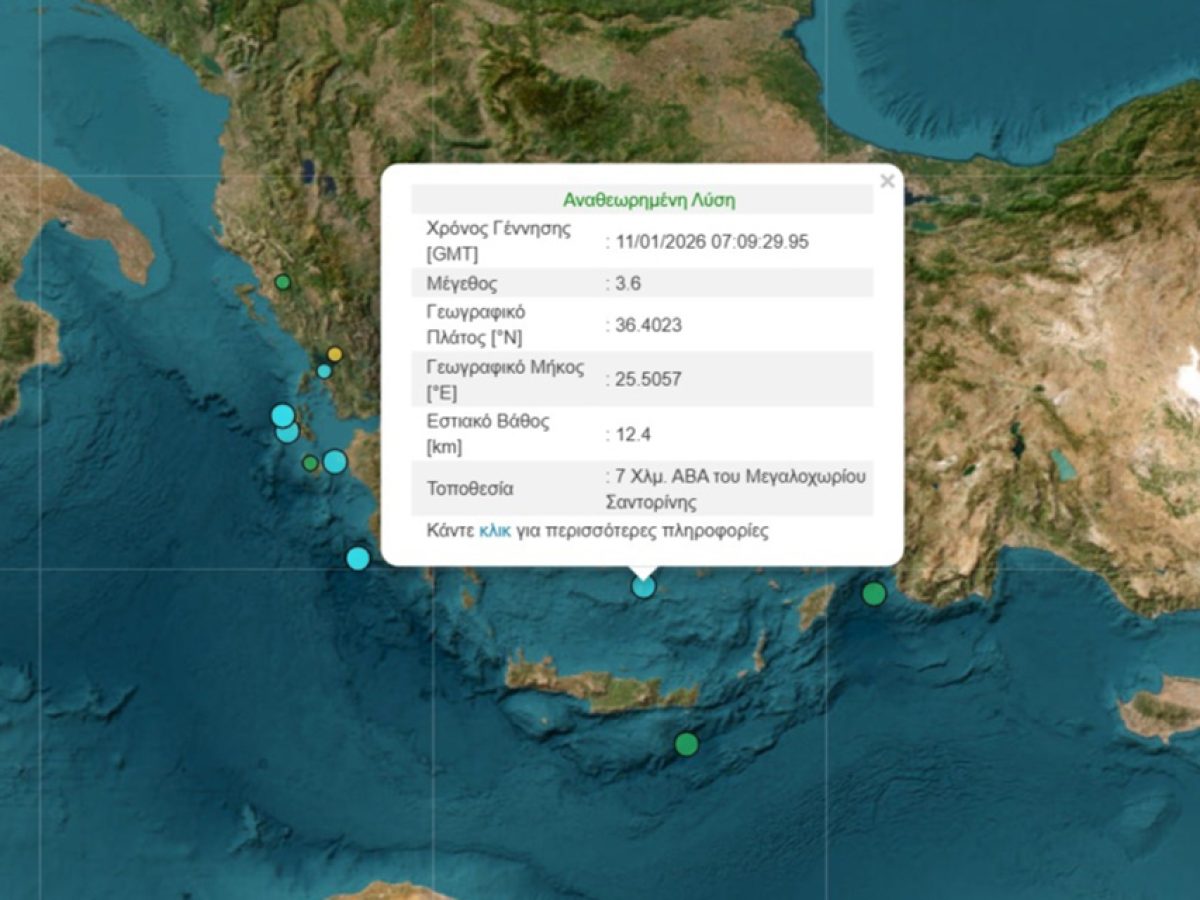Select the teal marker beside the yellow marker
This screenshot has width=1200, height=900.
pyautogui.click(x=323, y=371)
